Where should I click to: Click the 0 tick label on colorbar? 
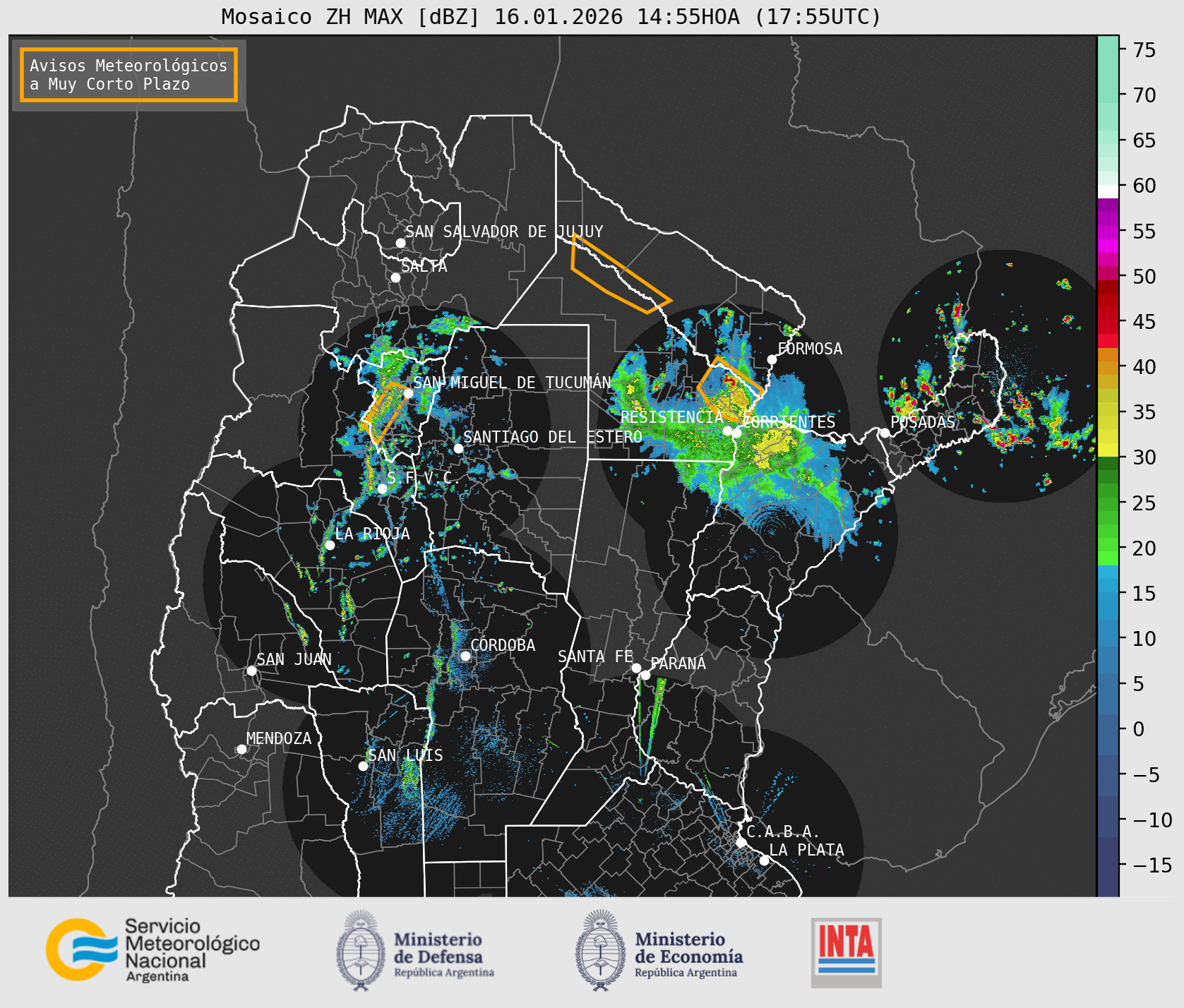(1139, 729)
